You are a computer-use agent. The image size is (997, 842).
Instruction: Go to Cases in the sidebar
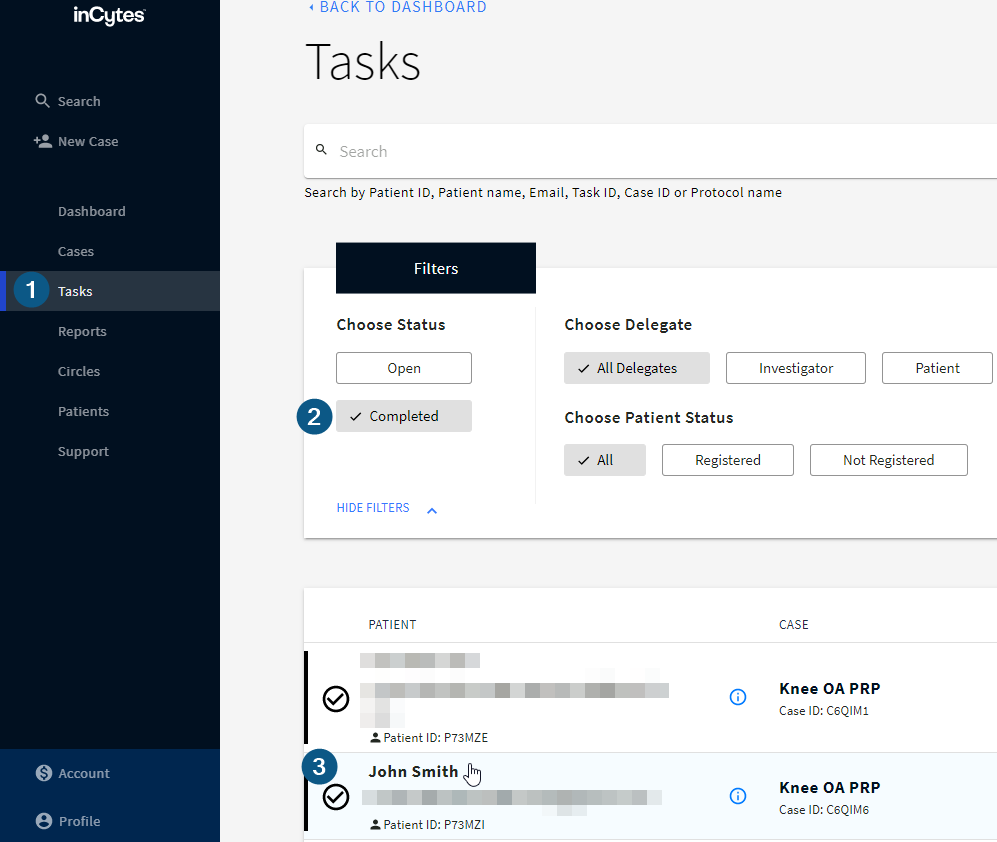point(76,251)
